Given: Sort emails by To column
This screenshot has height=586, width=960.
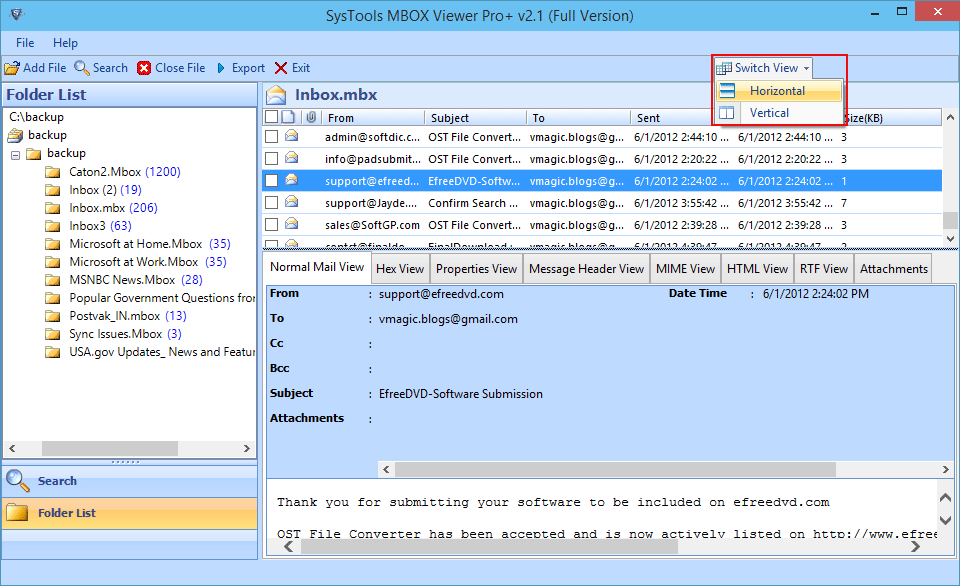Looking at the screenshot, I should tap(579, 118).
